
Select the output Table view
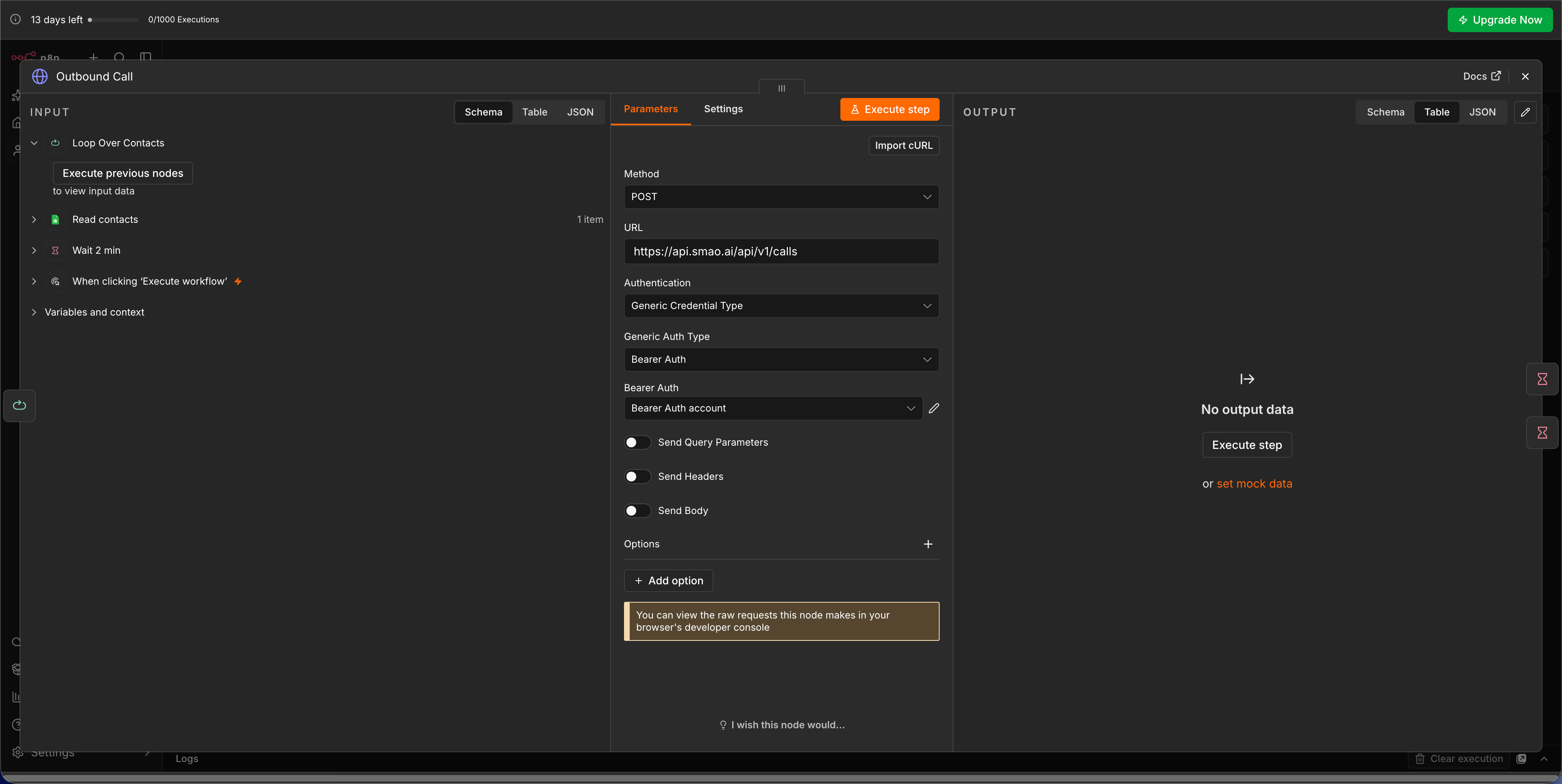click(x=1436, y=112)
